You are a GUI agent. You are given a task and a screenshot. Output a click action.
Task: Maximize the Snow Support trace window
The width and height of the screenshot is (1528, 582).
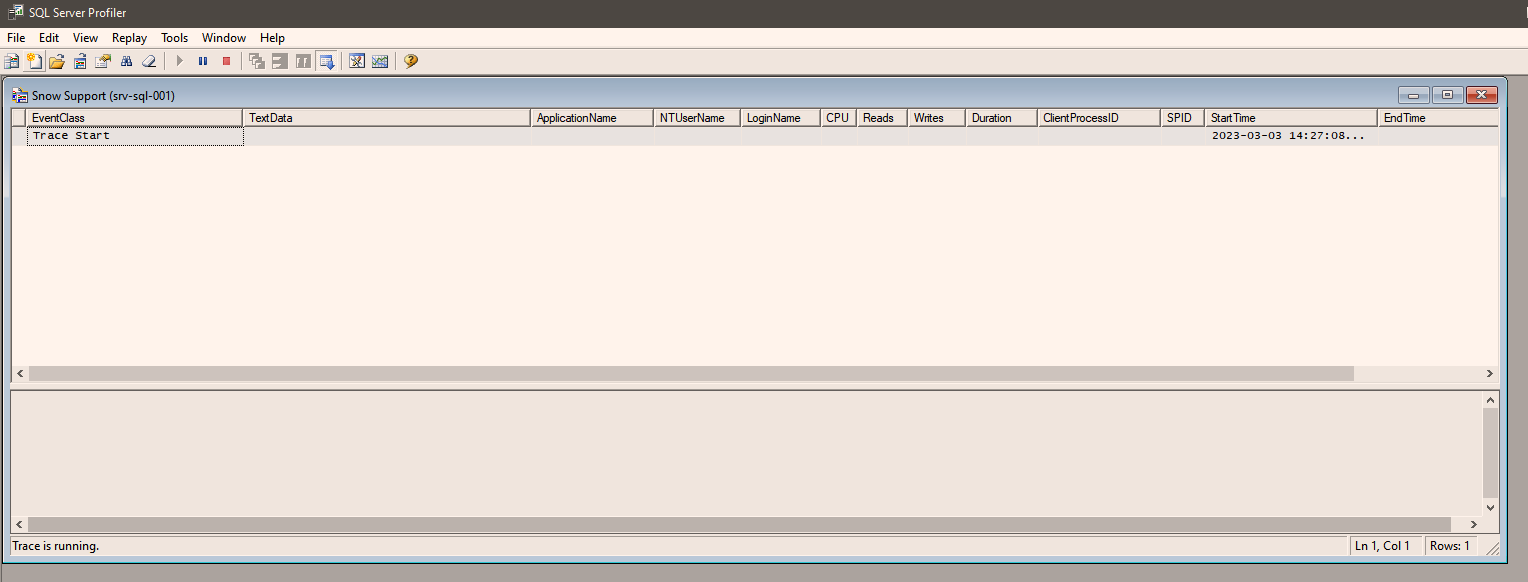pos(1447,95)
